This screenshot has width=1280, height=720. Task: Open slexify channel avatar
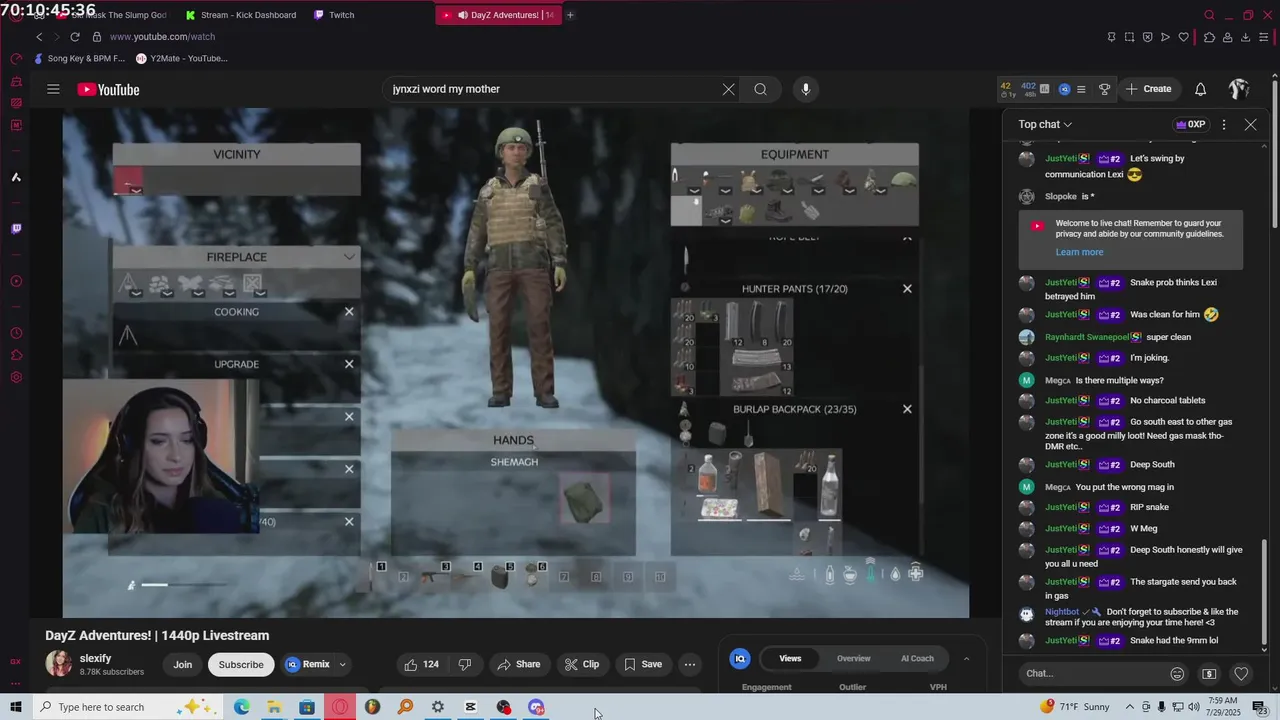point(59,664)
